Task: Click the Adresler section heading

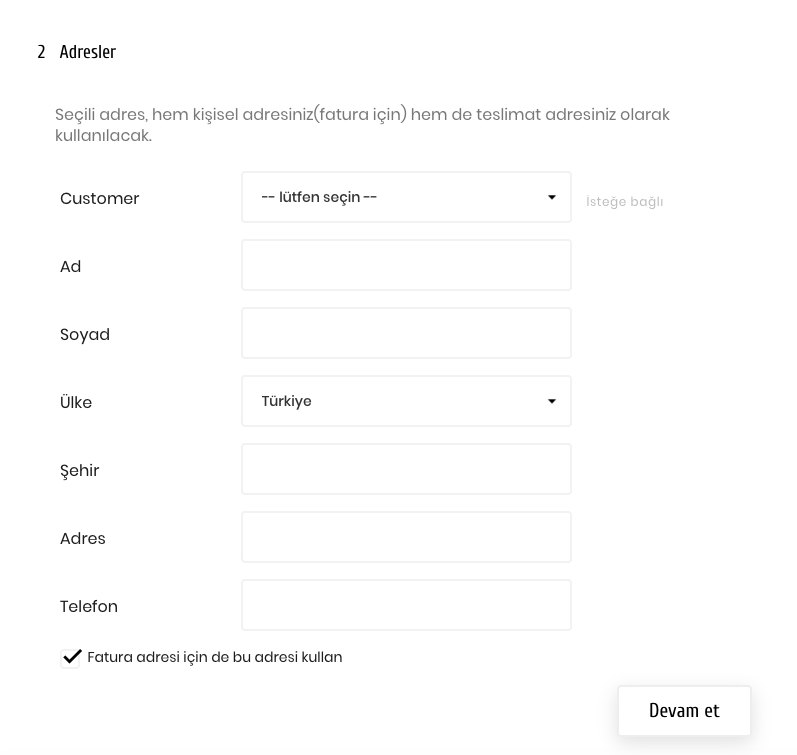Action: (87, 52)
